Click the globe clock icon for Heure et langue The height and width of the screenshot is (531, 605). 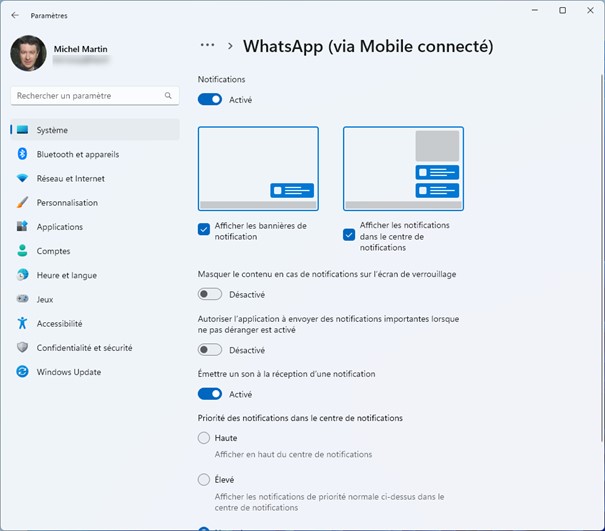(x=22, y=275)
